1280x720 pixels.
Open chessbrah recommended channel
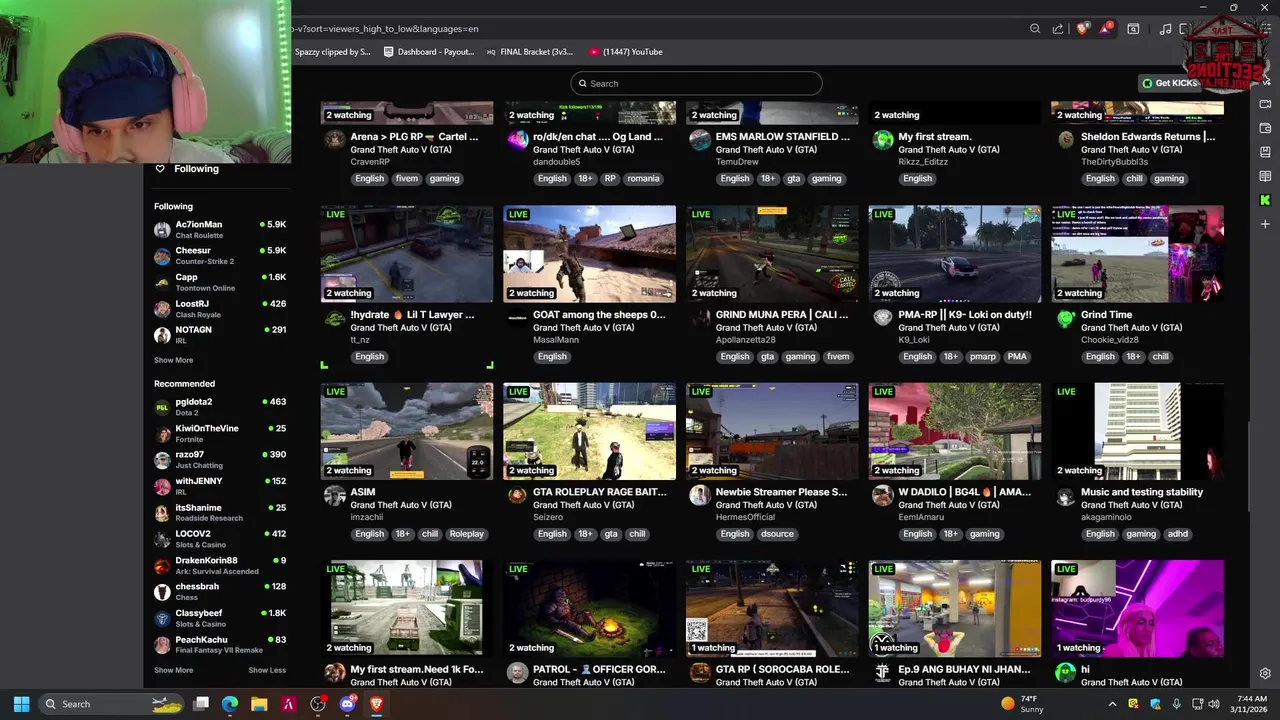click(x=220, y=592)
